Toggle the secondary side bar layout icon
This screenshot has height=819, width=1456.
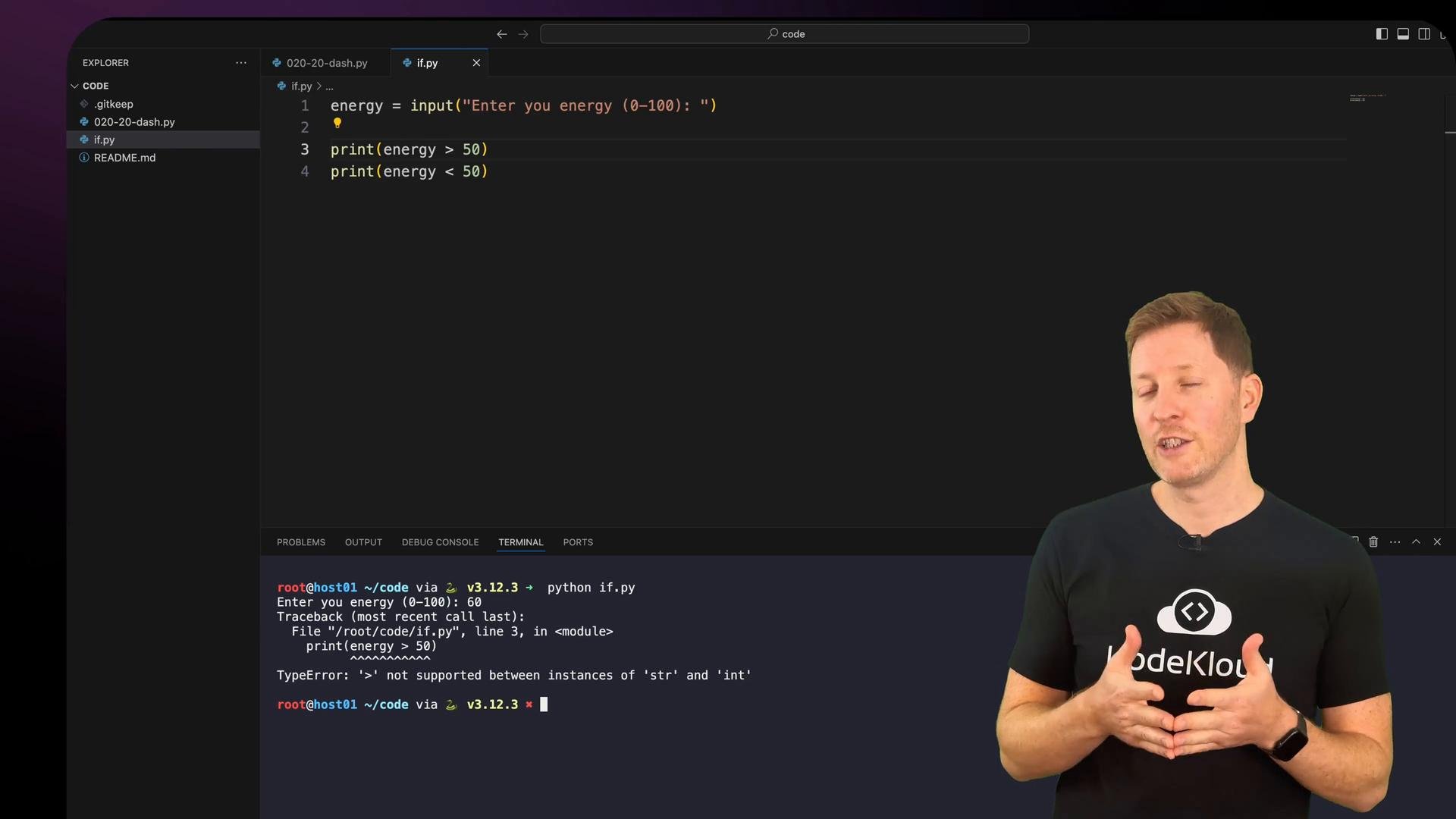1424,34
